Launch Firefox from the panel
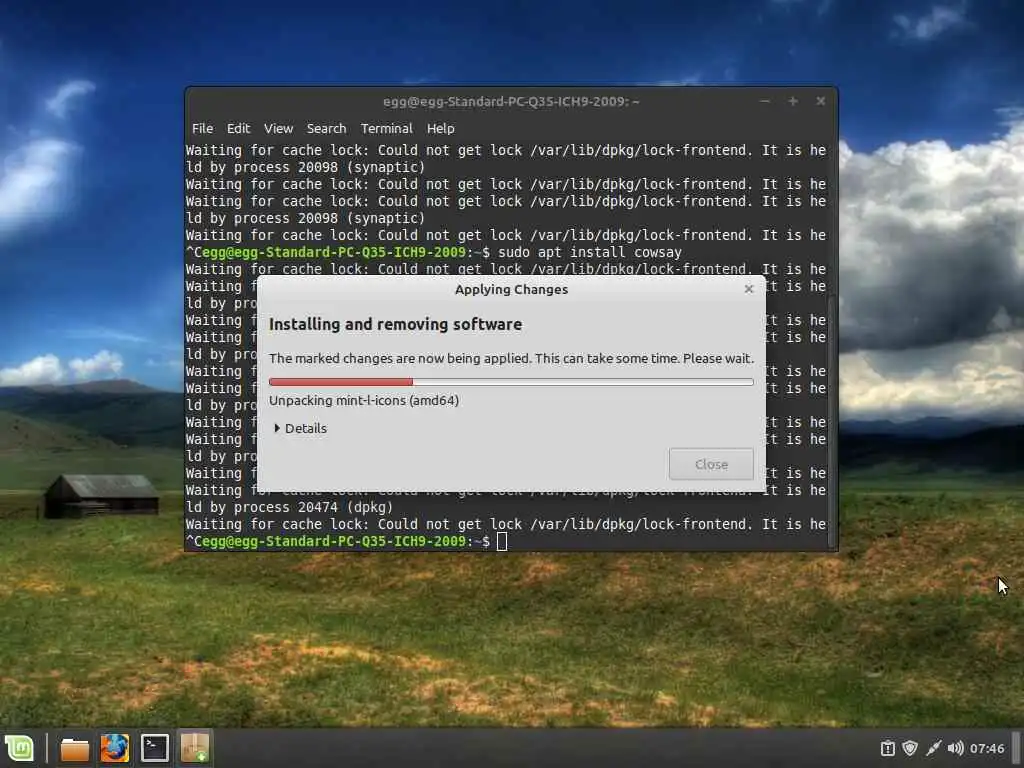The height and width of the screenshot is (768, 1024). point(114,748)
